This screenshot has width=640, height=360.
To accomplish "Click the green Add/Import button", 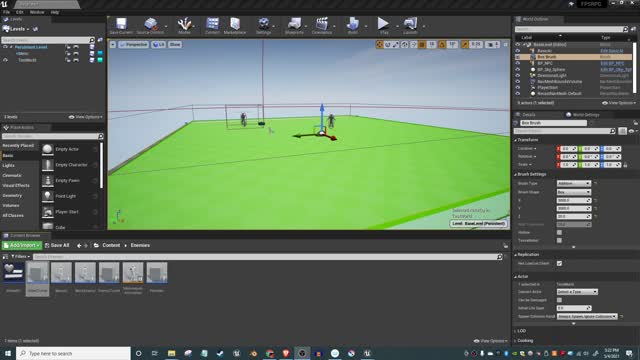I will (x=22, y=245).
